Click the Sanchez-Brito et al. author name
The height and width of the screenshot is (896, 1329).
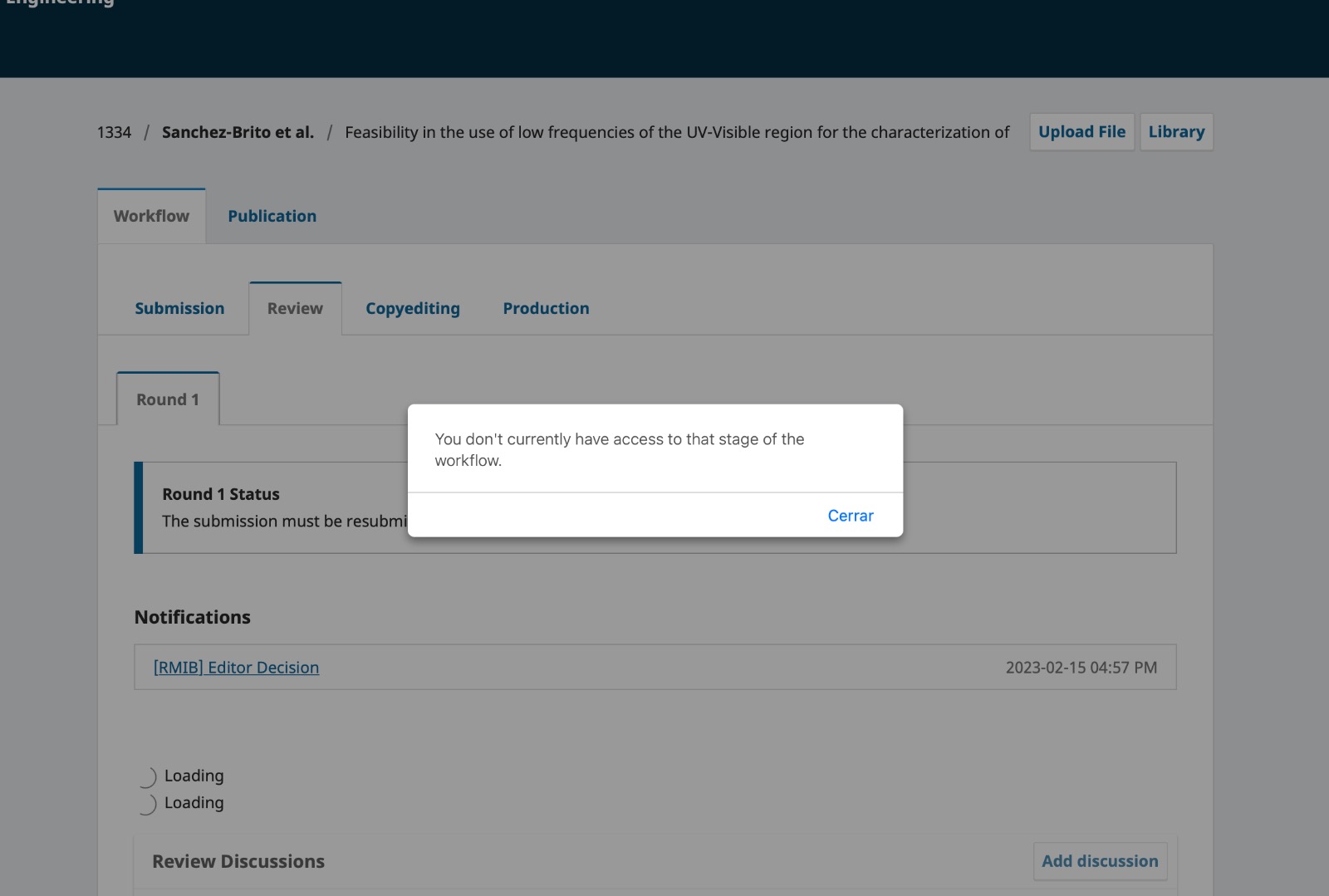238,132
